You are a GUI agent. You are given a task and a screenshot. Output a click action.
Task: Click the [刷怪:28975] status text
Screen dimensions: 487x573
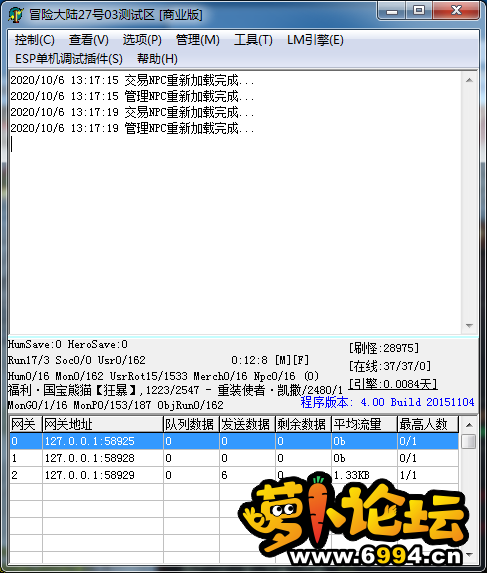coord(384,348)
